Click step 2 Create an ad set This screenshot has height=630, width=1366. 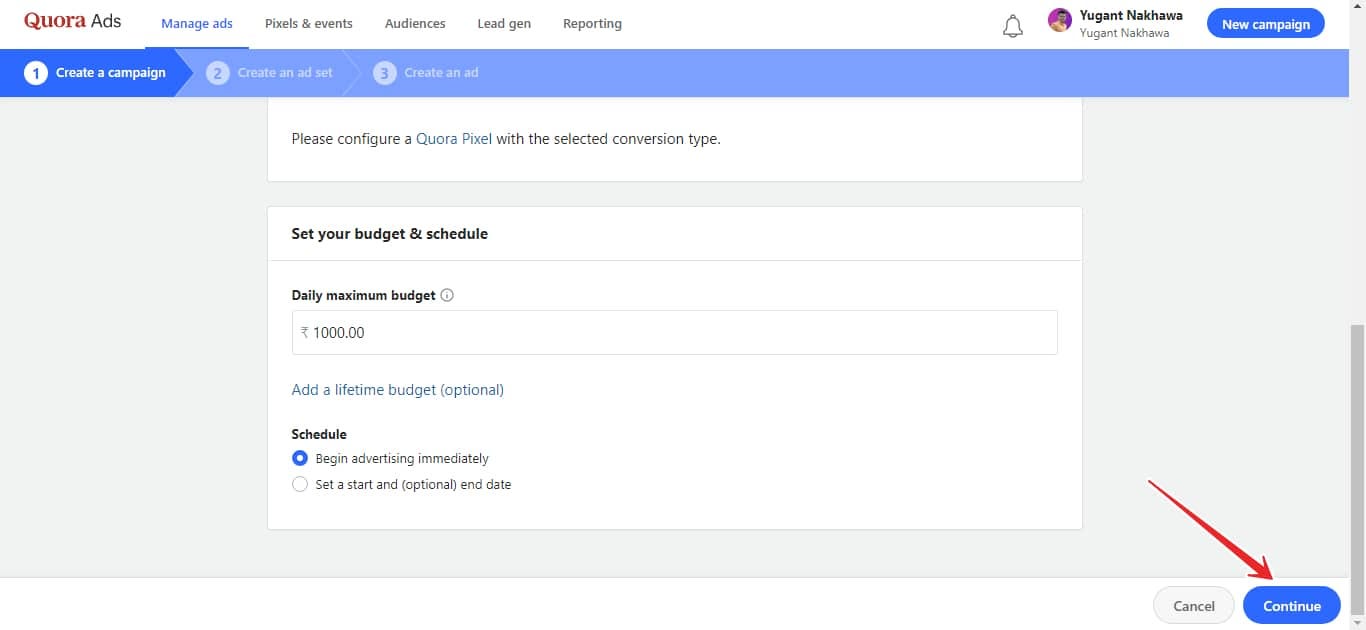tap(272, 73)
